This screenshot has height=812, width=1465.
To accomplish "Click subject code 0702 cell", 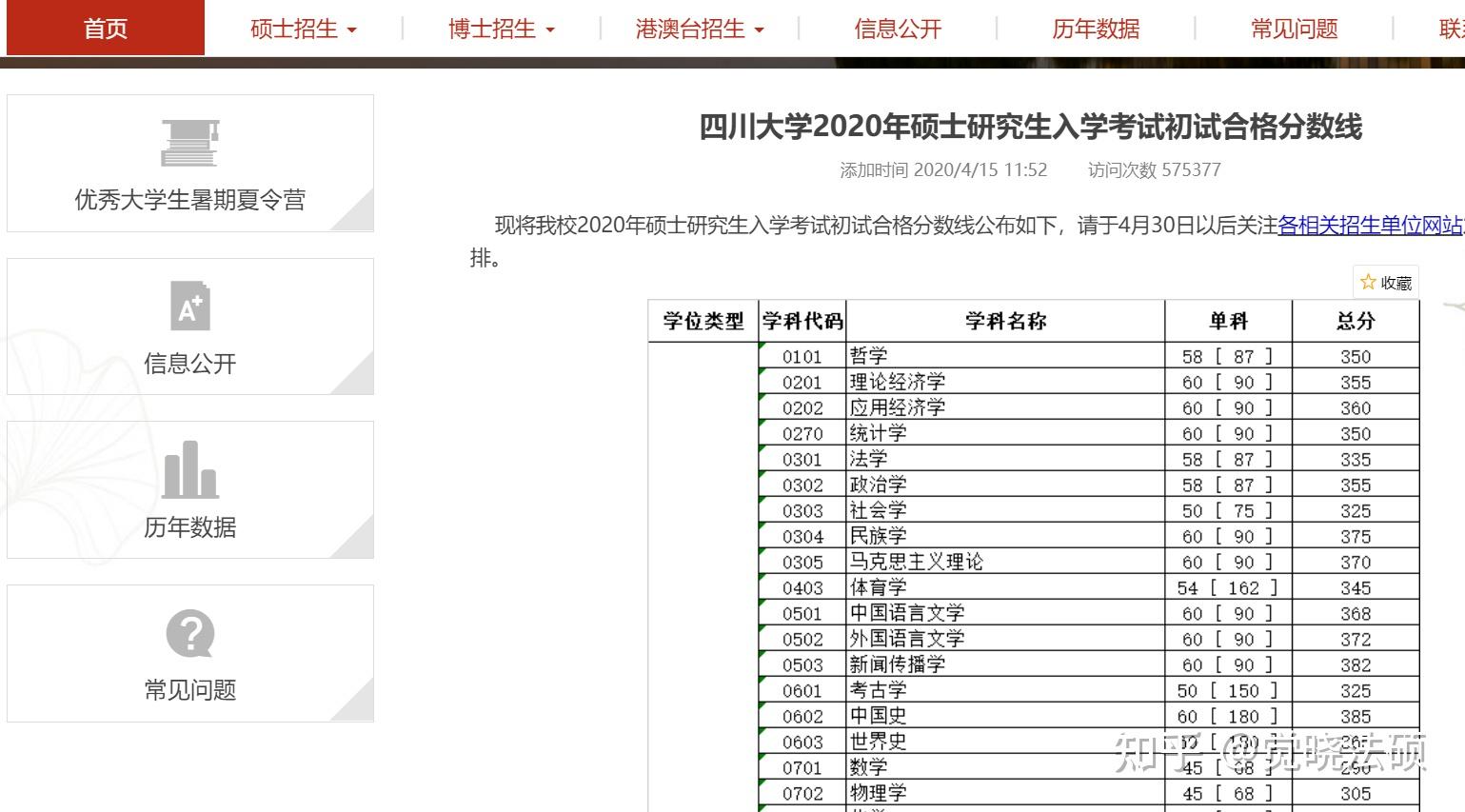I will pyautogui.click(x=802, y=793).
